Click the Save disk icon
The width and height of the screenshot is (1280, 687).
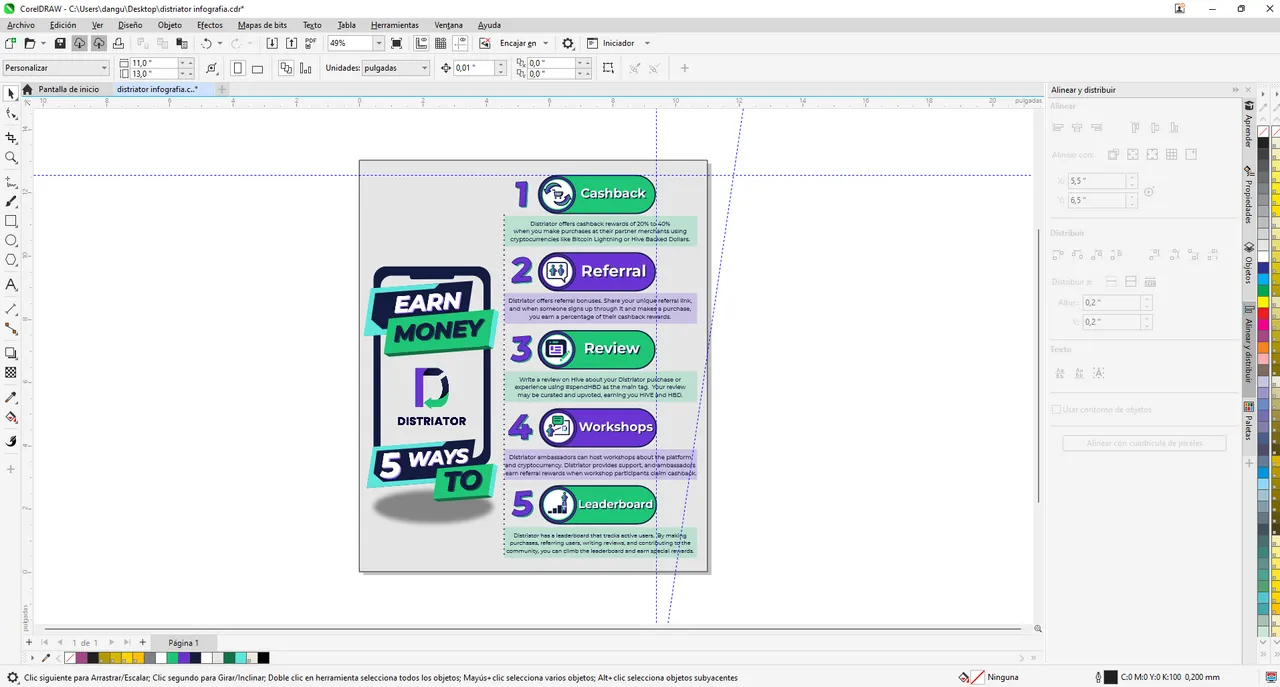pos(60,43)
